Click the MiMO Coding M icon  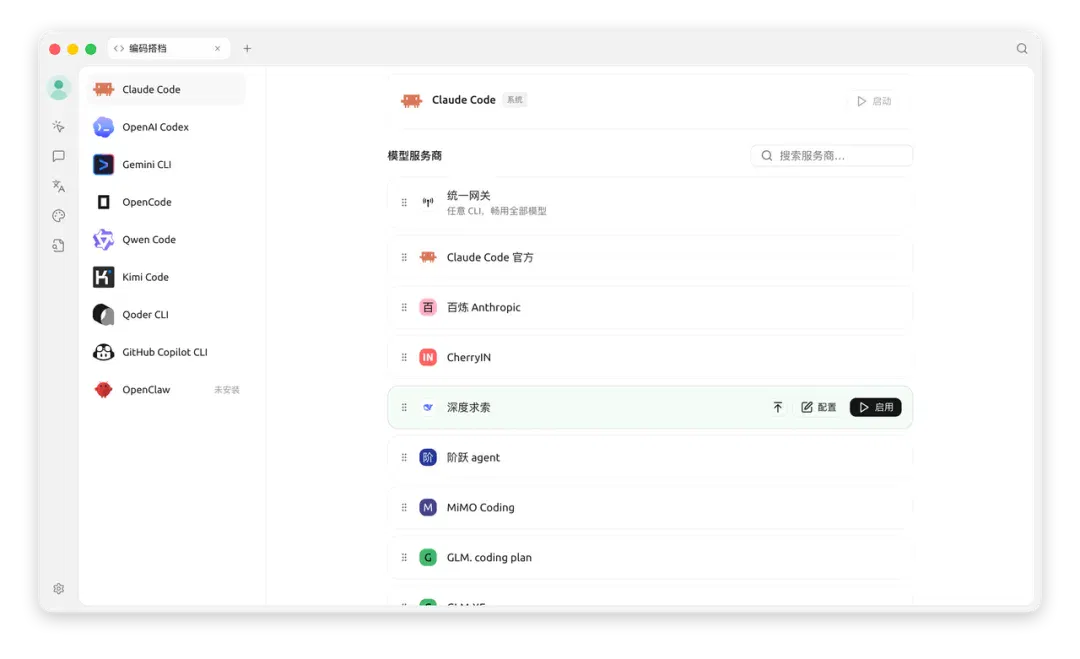[428, 508]
